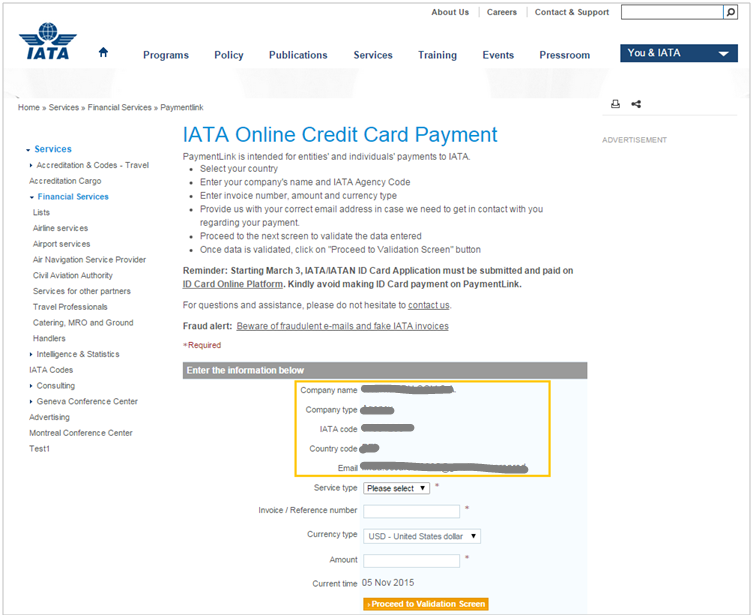Click Home in the breadcrumb
This screenshot has height=615, width=751.
(29, 107)
